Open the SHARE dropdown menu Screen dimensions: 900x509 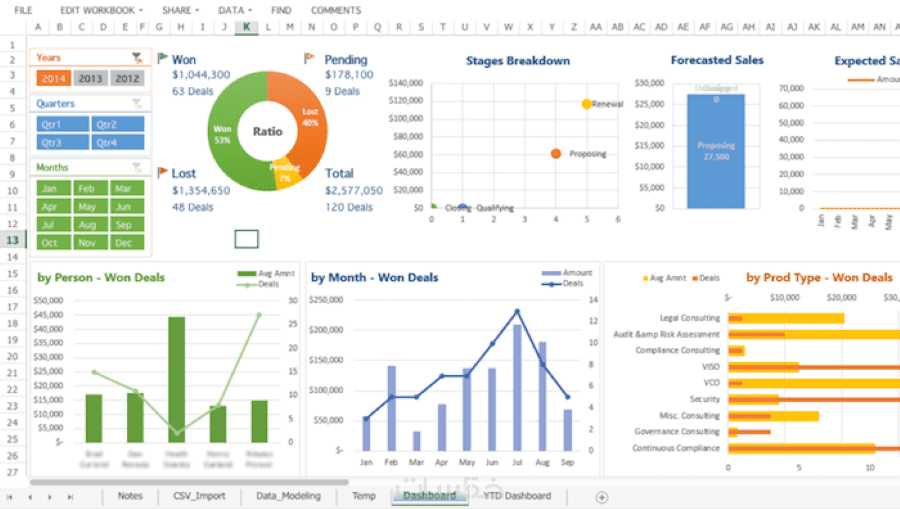pos(180,10)
